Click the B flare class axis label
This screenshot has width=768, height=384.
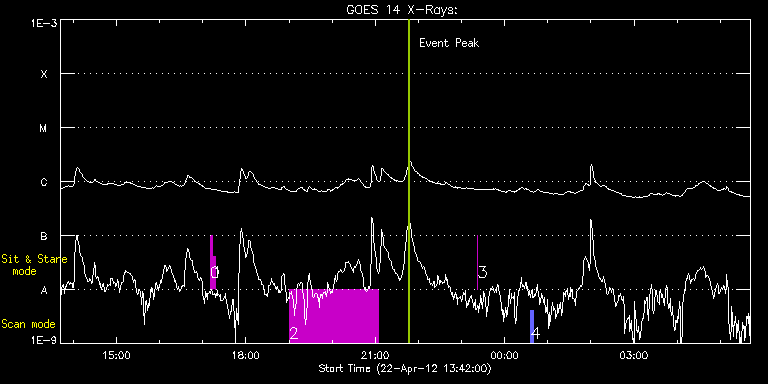coord(44,237)
